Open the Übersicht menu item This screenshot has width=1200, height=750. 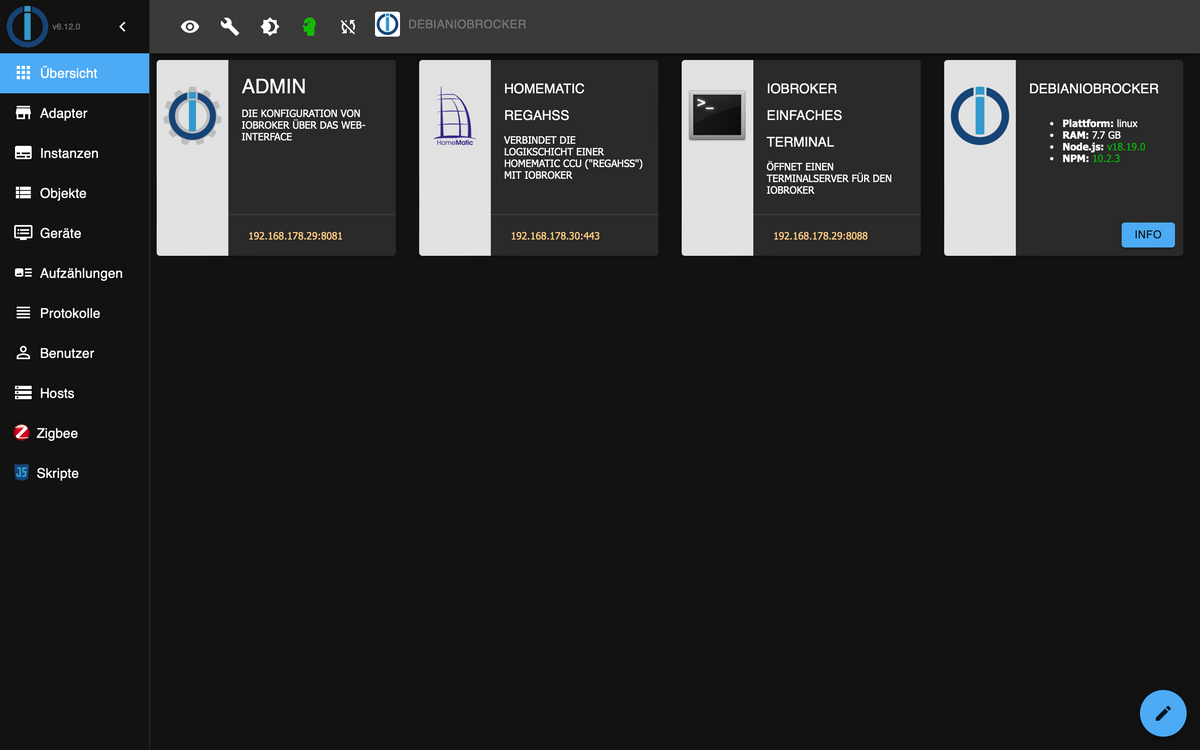pos(74,73)
